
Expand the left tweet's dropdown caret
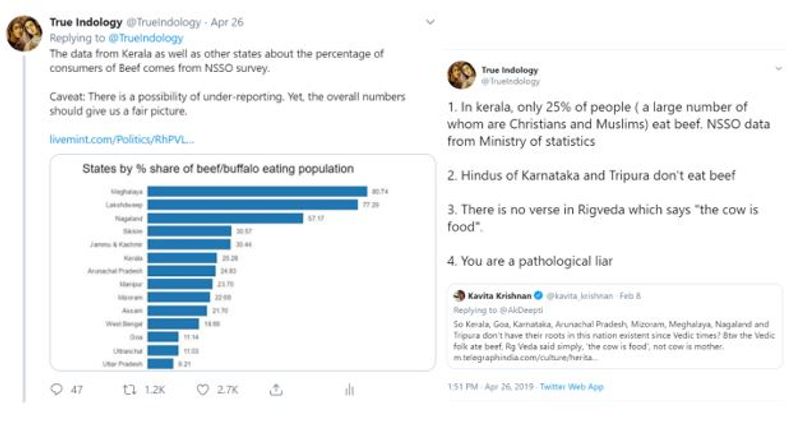(x=429, y=21)
